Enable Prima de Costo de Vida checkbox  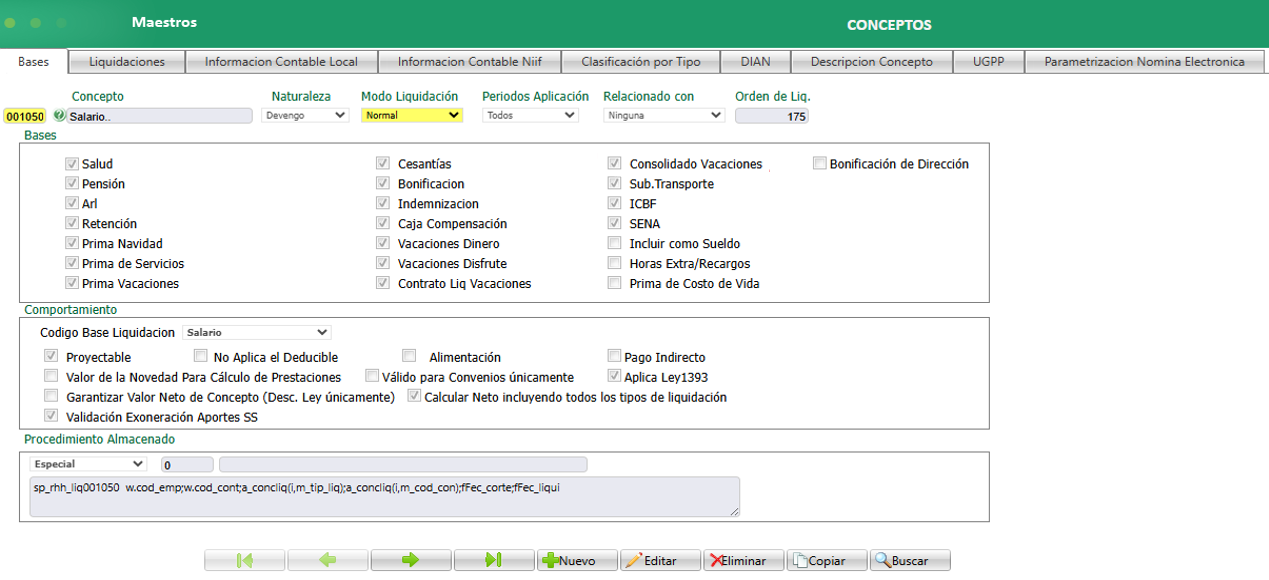(615, 284)
